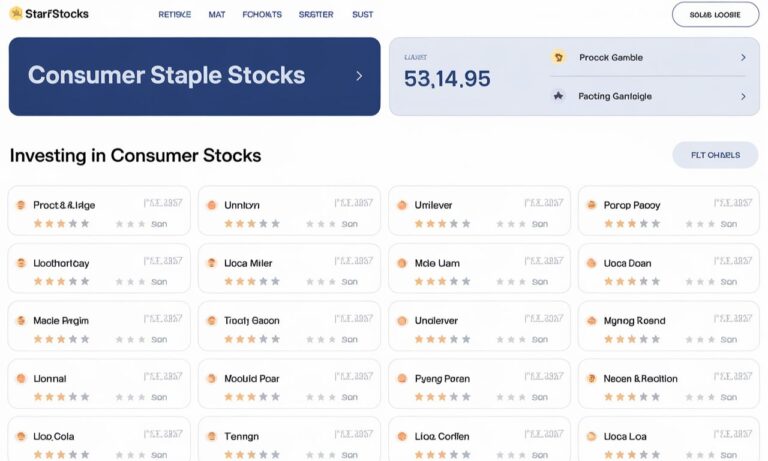This screenshot has width=768, height=461.
Task: Click the StarfStocks logo icon
Action: [x=16, y=14]
